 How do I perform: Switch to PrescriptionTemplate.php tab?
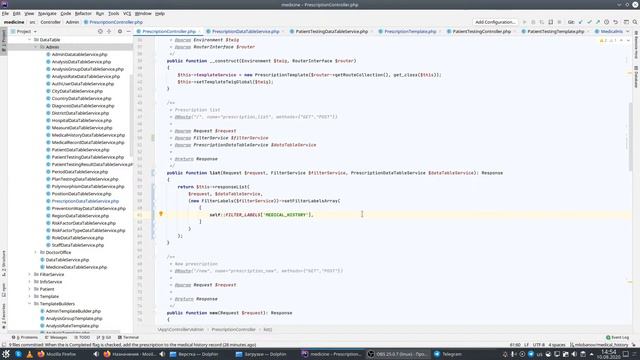(x=410, y=31)
